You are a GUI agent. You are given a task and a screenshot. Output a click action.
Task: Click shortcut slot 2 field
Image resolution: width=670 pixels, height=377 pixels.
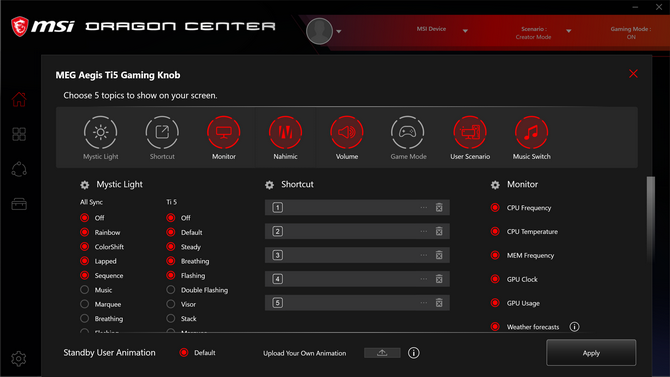[357, 231]
